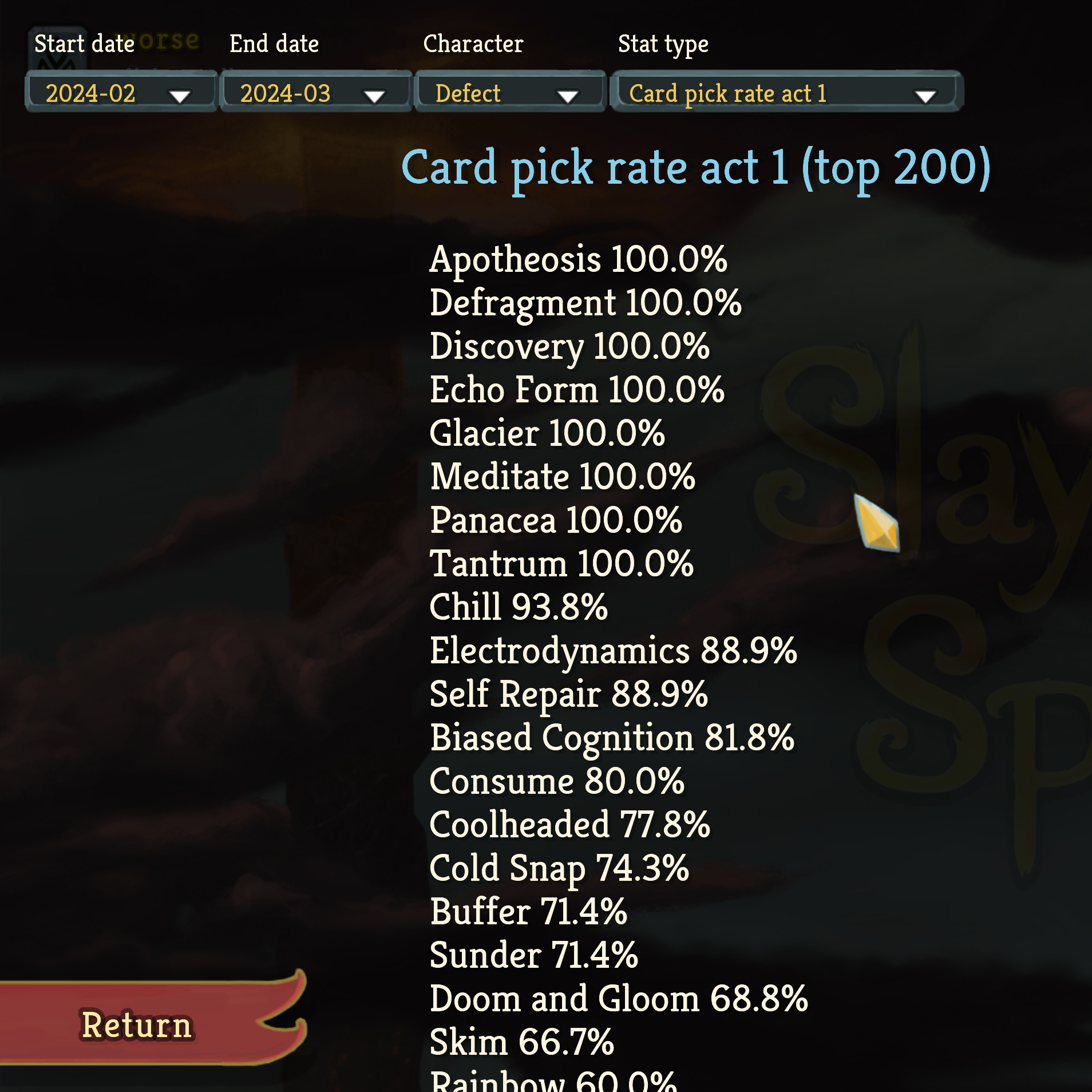Click the Self Repair 88.9% row
The width and height of the screenshot is (1092, 1092).
(x=569, y=694)
